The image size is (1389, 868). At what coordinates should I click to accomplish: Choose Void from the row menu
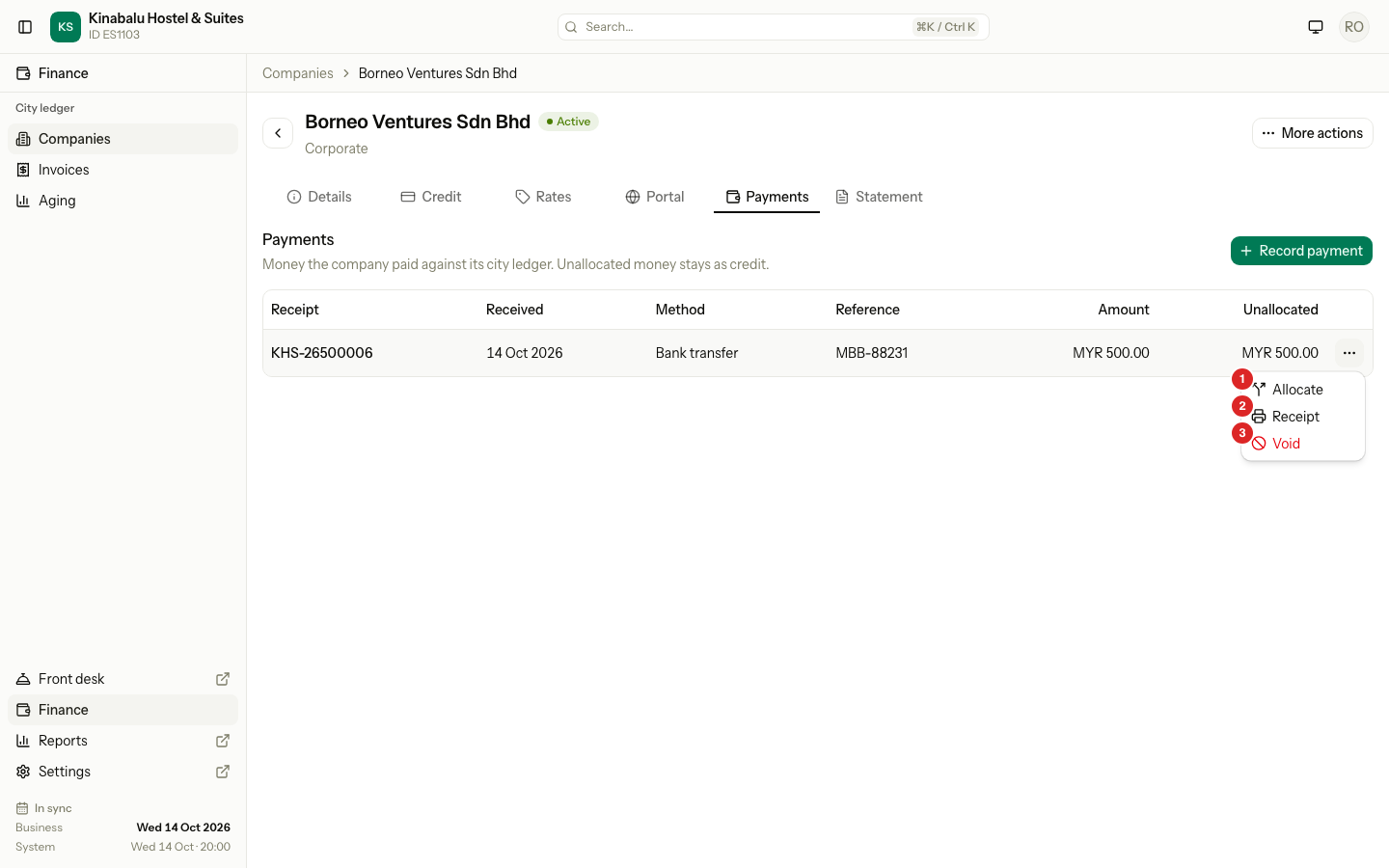point(1303,444)
